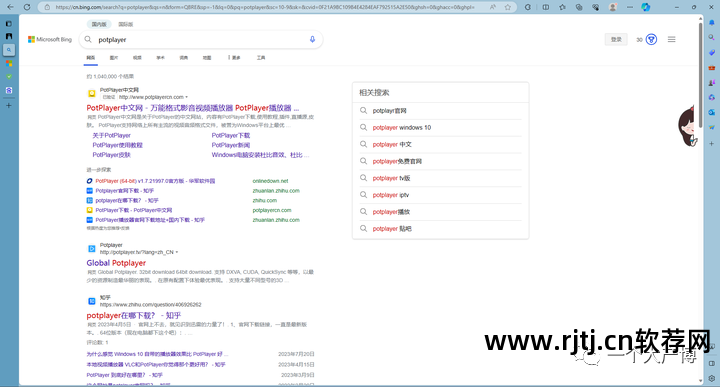The image size is (720, 387).
Task: Open the tab actions menu icon atop vertical tabs
Action: [9, 23]
